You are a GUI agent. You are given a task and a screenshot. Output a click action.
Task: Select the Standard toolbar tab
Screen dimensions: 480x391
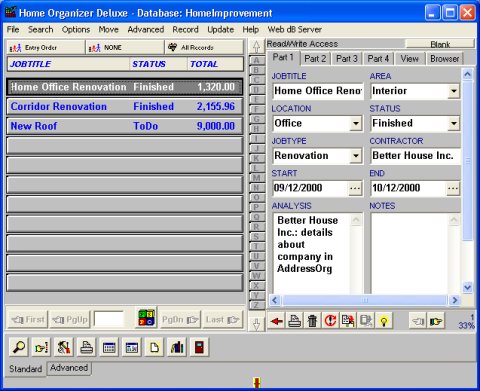26,369
